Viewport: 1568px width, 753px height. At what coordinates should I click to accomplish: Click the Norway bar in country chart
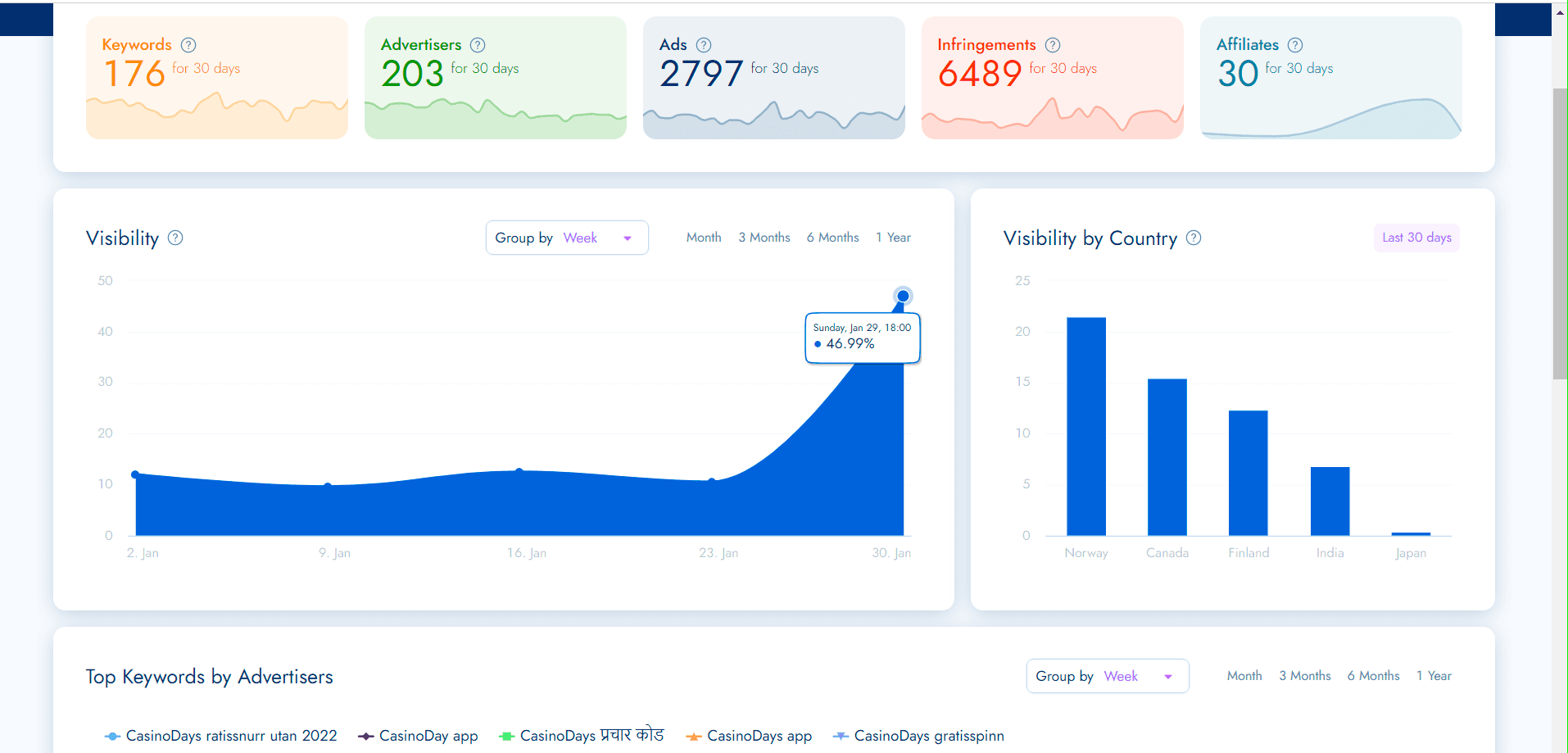click(1086, 426)
